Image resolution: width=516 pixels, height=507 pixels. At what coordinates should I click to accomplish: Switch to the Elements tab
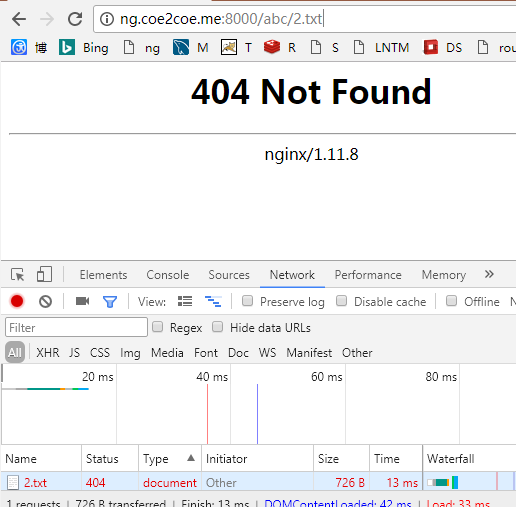click(x=103, y=275)
